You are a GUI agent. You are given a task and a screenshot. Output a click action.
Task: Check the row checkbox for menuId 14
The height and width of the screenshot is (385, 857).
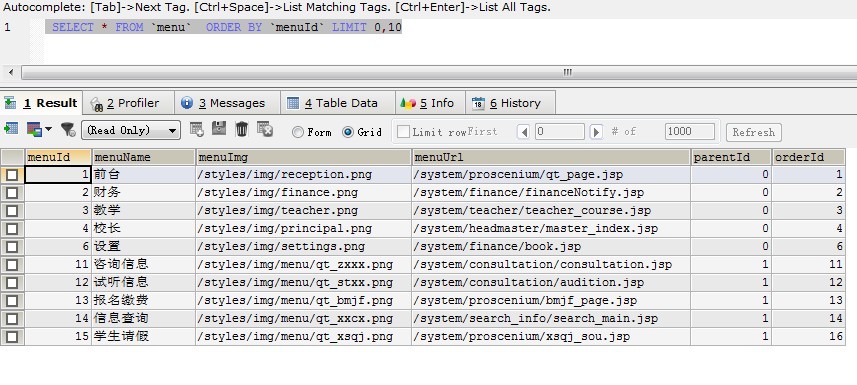click(12, 318)
